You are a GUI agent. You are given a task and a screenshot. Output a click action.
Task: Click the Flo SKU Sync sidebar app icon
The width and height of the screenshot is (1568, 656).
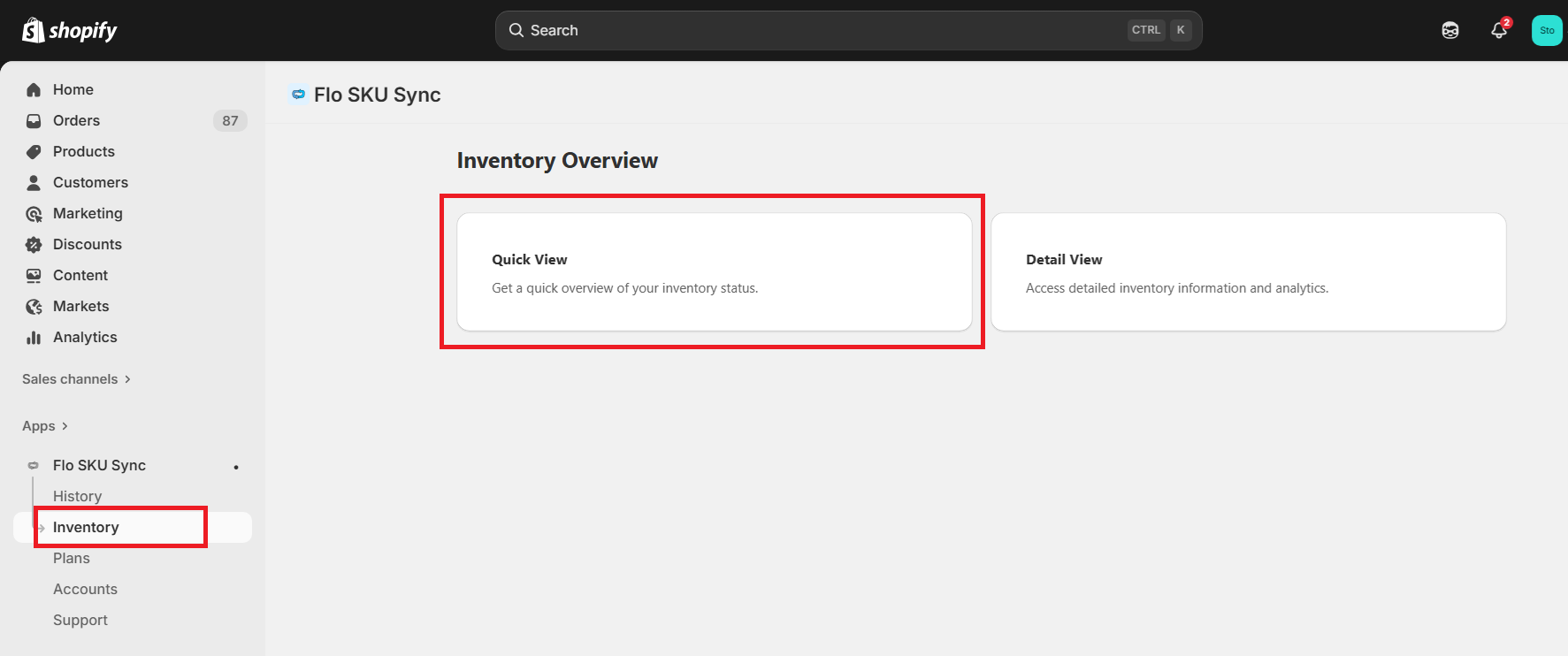coord(34,465)
